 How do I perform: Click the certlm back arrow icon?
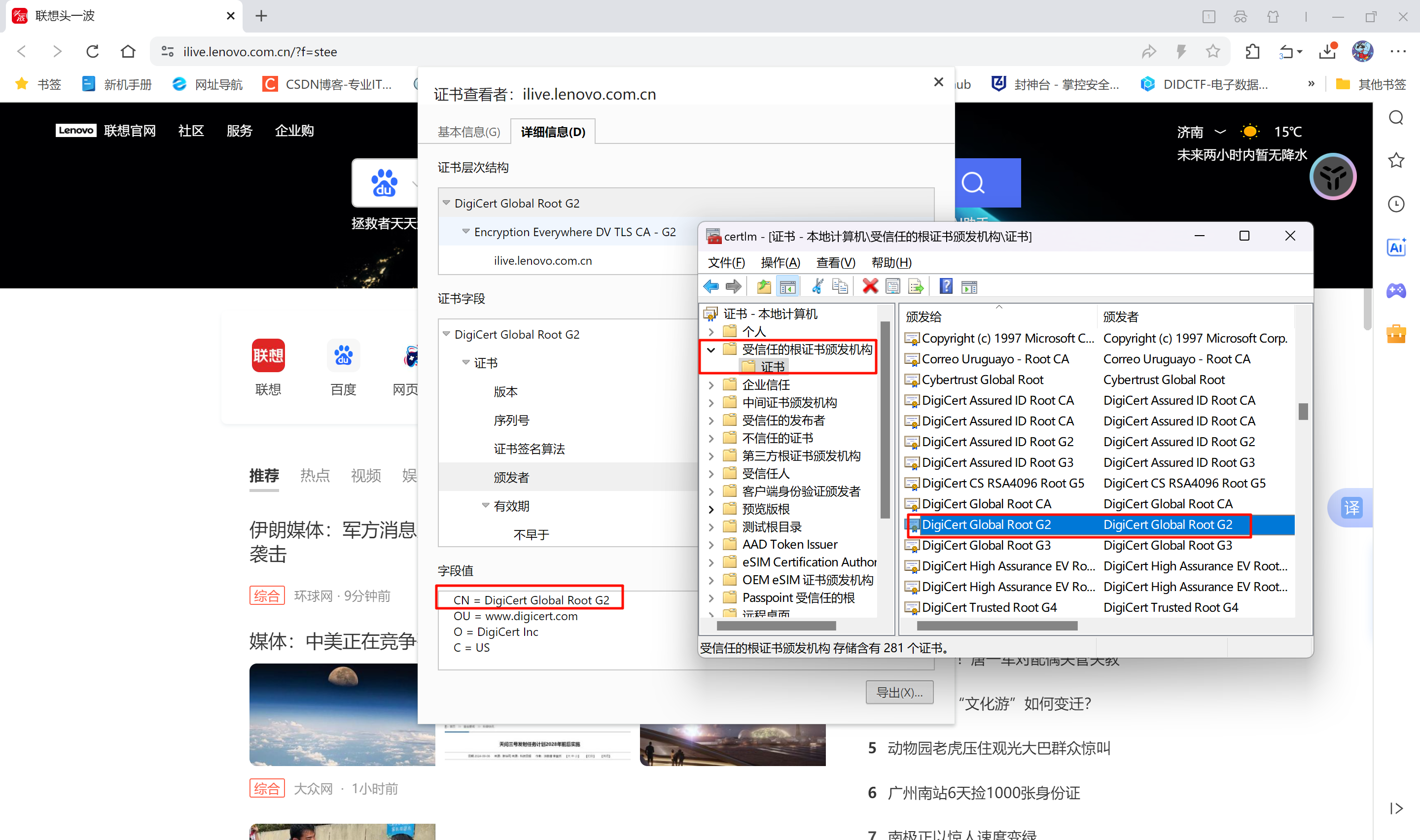click(x=711, y=286)
